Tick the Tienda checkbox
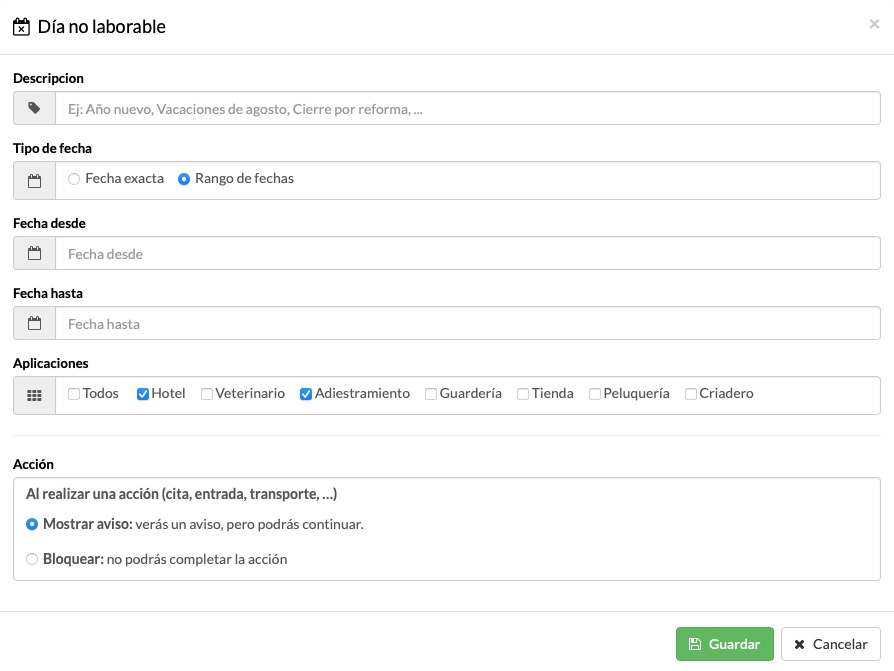The image size is (894, 671). tap(522, 394)
